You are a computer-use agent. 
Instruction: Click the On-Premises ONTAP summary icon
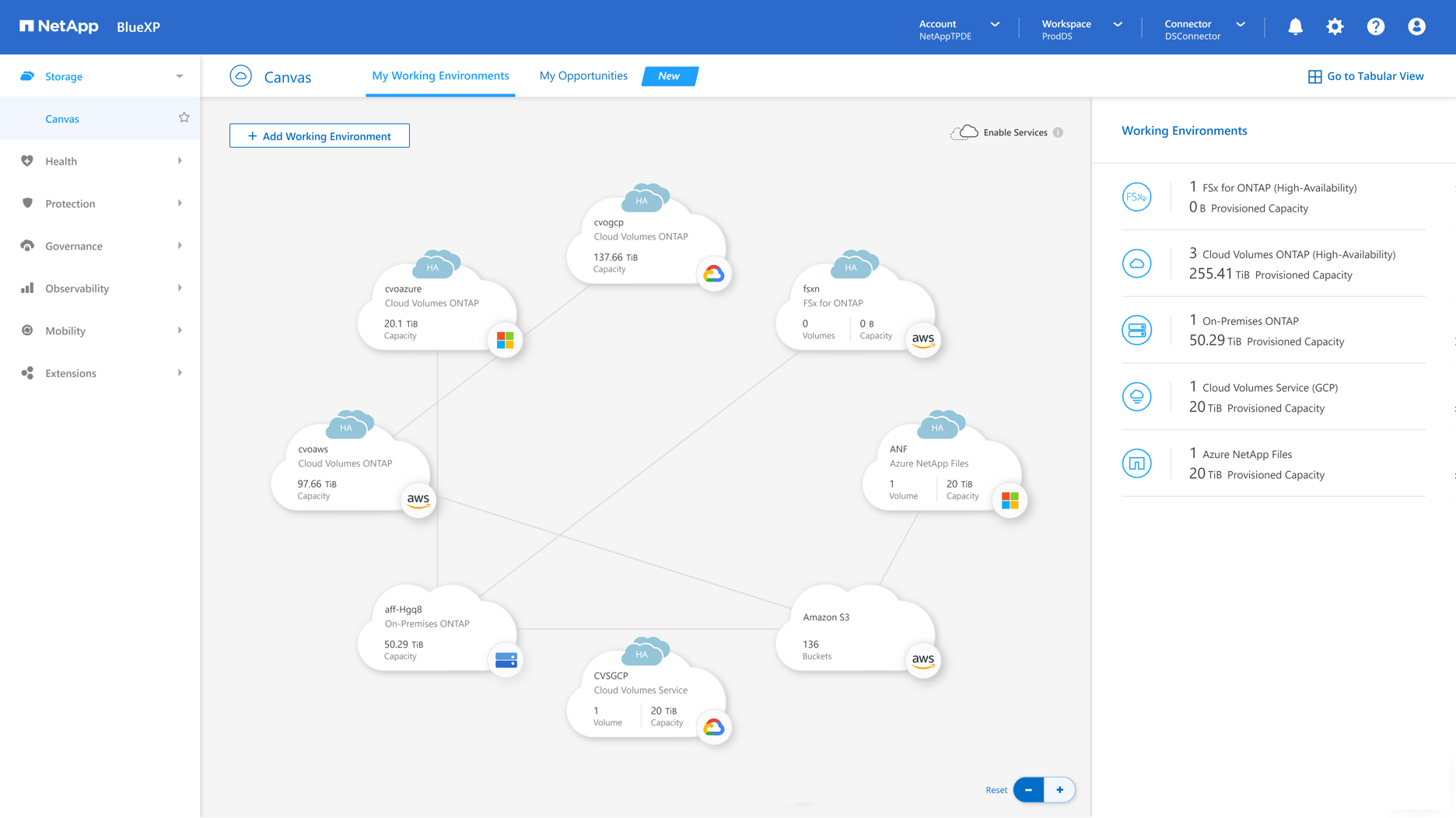coord(1136,330)
